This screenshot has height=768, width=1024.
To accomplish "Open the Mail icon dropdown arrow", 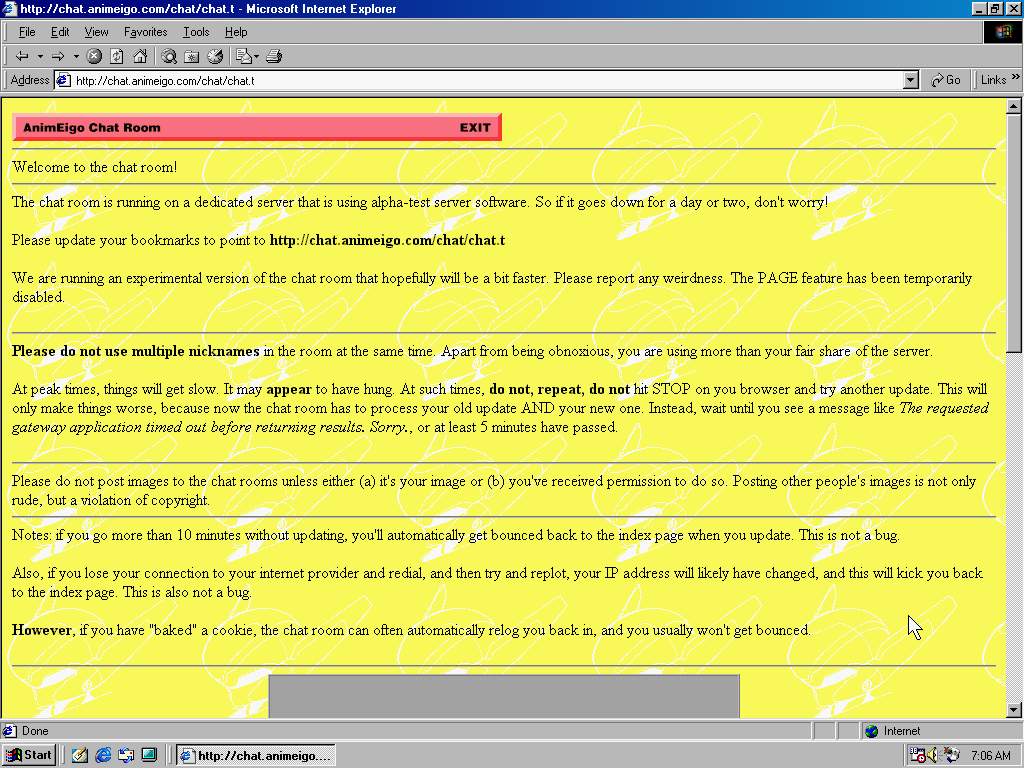I will click(x=256, y=56).
